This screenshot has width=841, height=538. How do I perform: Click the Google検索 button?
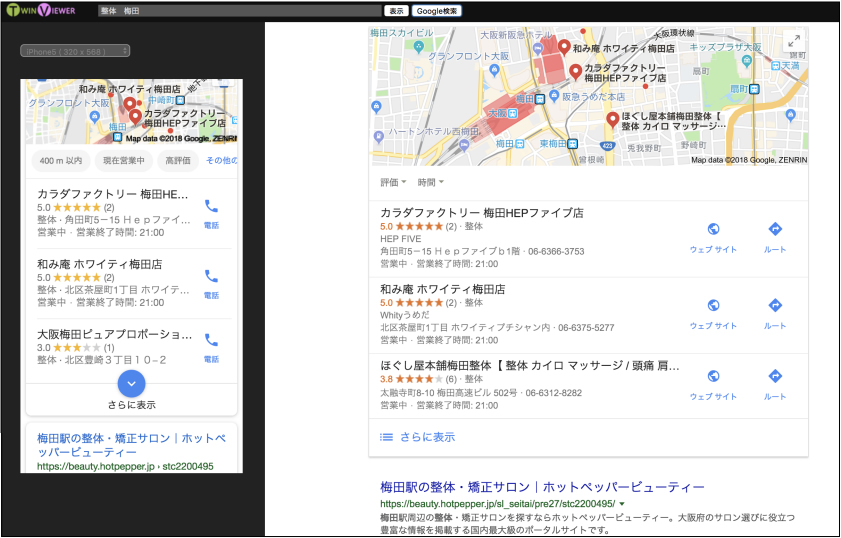click(437, 11)
